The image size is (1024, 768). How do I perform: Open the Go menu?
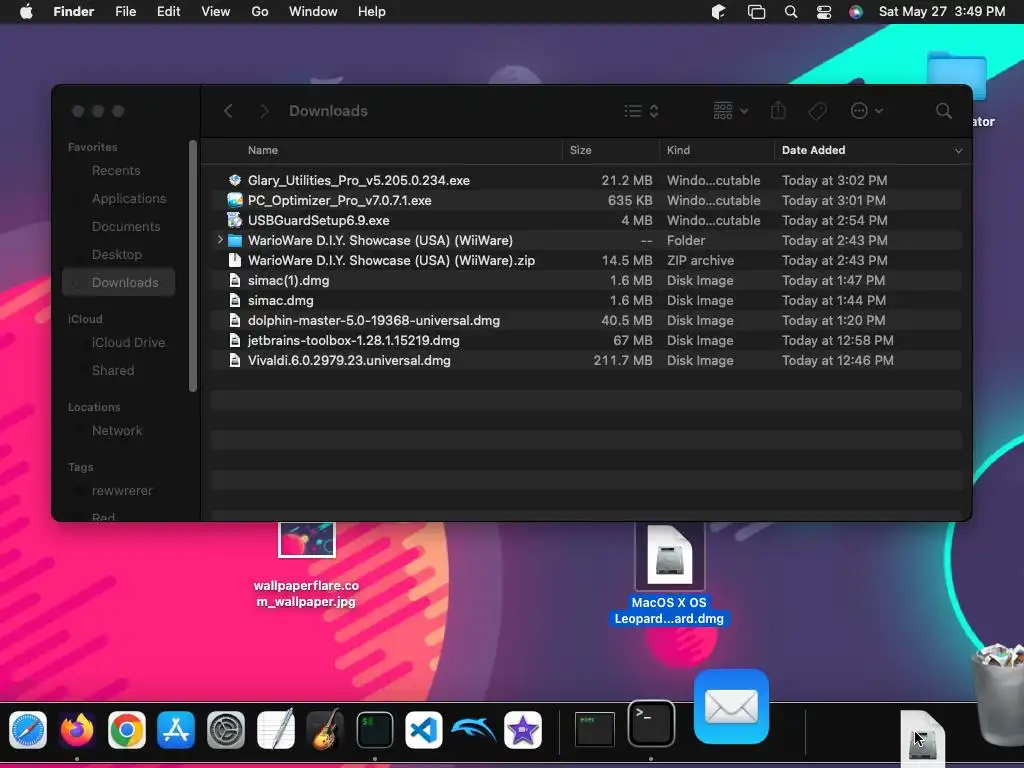260,12
